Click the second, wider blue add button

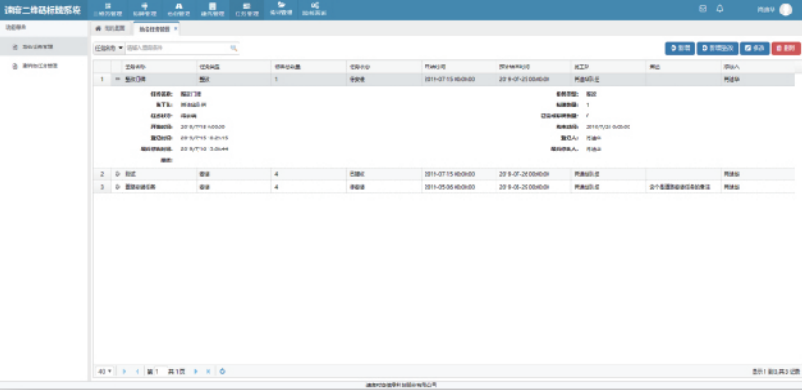(717, 48)
